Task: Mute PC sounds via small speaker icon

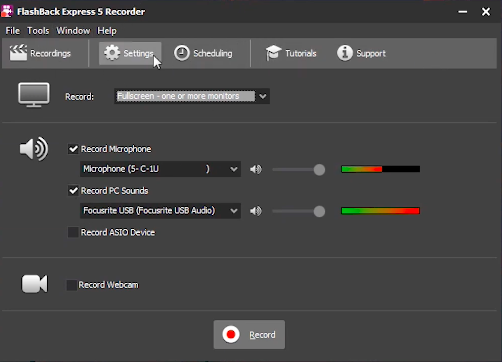Action: (x=256, y=211)
